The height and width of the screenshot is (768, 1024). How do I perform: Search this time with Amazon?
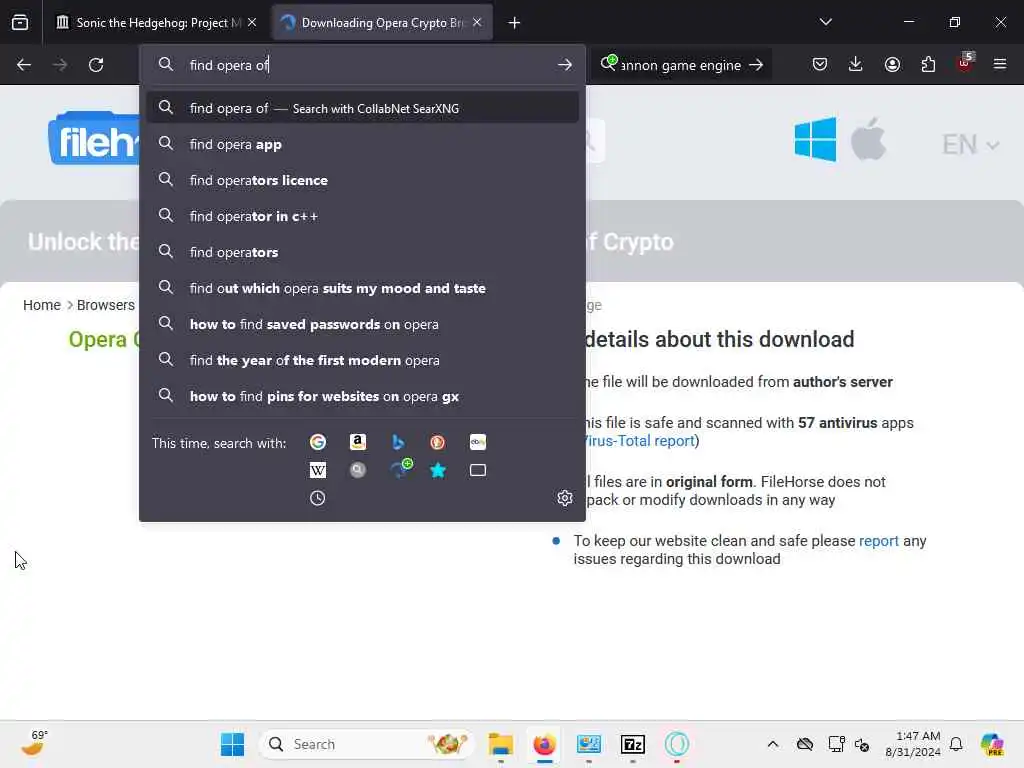click(357, 442)
